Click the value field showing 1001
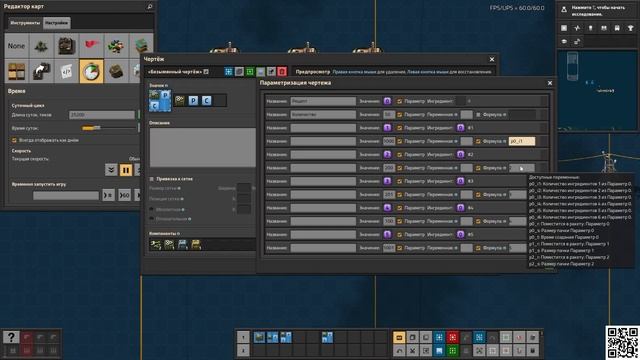The image size is (640, 360). (389, 248)
